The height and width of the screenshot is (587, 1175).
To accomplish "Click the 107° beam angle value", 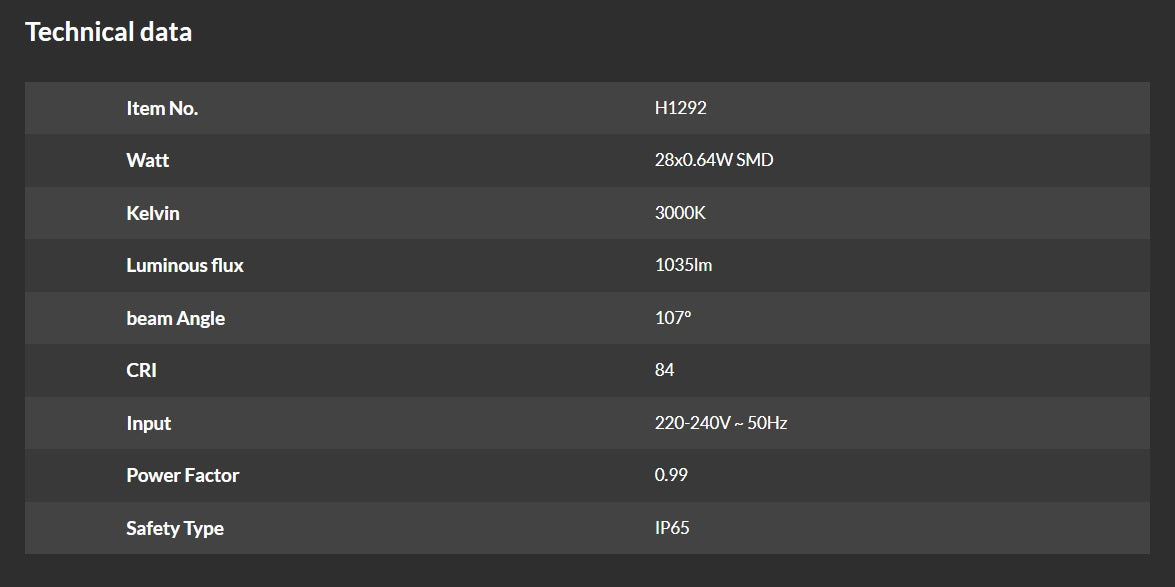I will tap(672, 318).
